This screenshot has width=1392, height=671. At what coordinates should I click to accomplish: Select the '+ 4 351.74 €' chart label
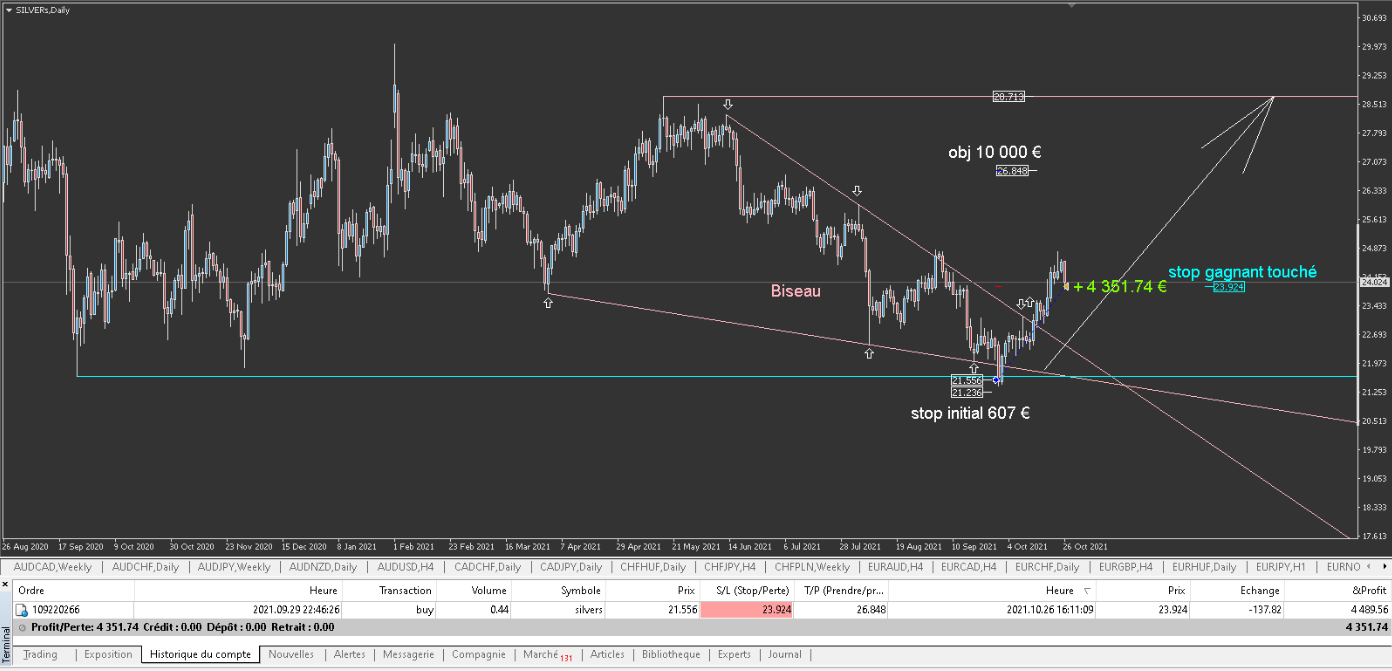tap(1120, 286)
